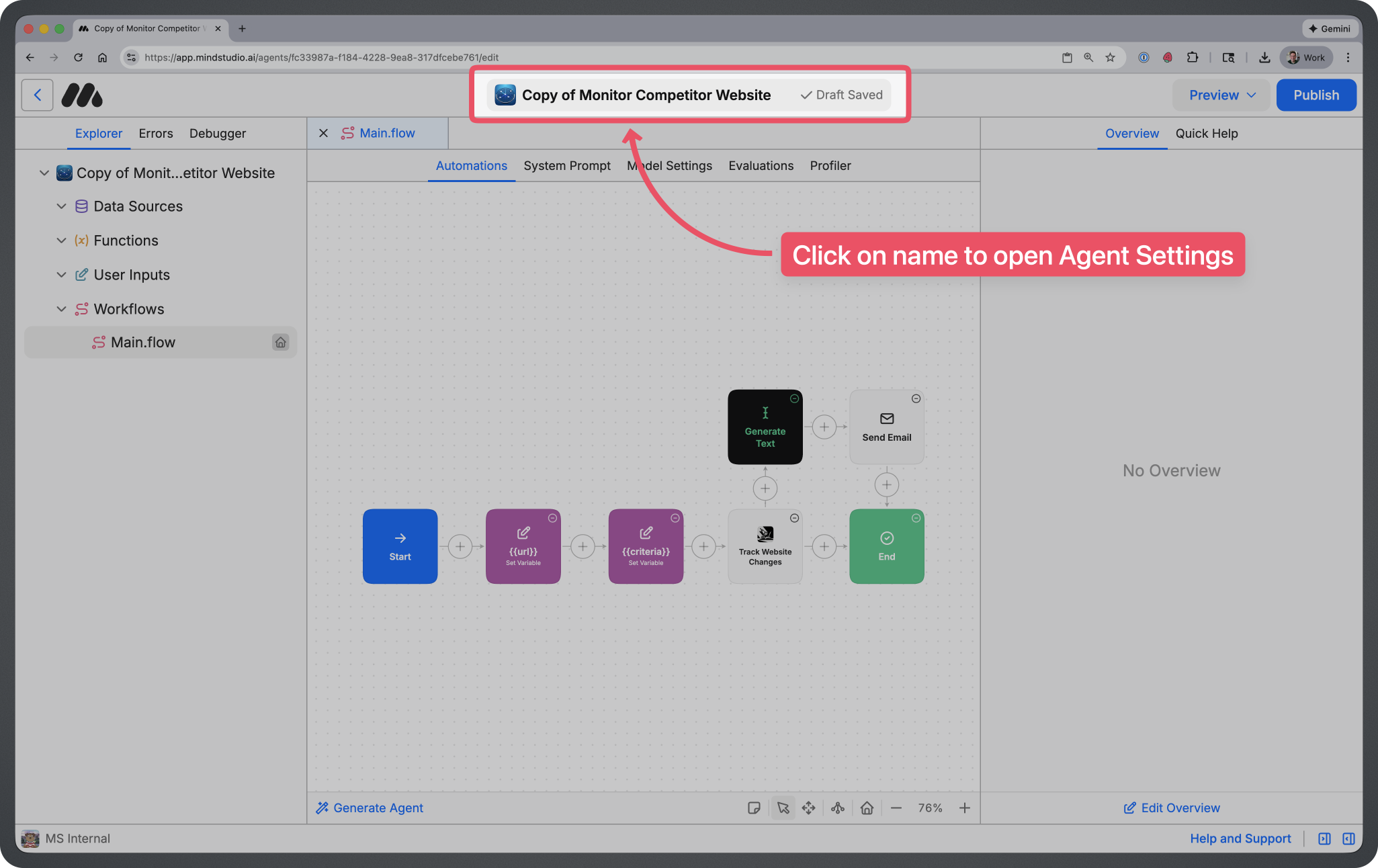Click the disable toggle on the End node
This screenshot has height=868, width=1378.
point(916,518)
